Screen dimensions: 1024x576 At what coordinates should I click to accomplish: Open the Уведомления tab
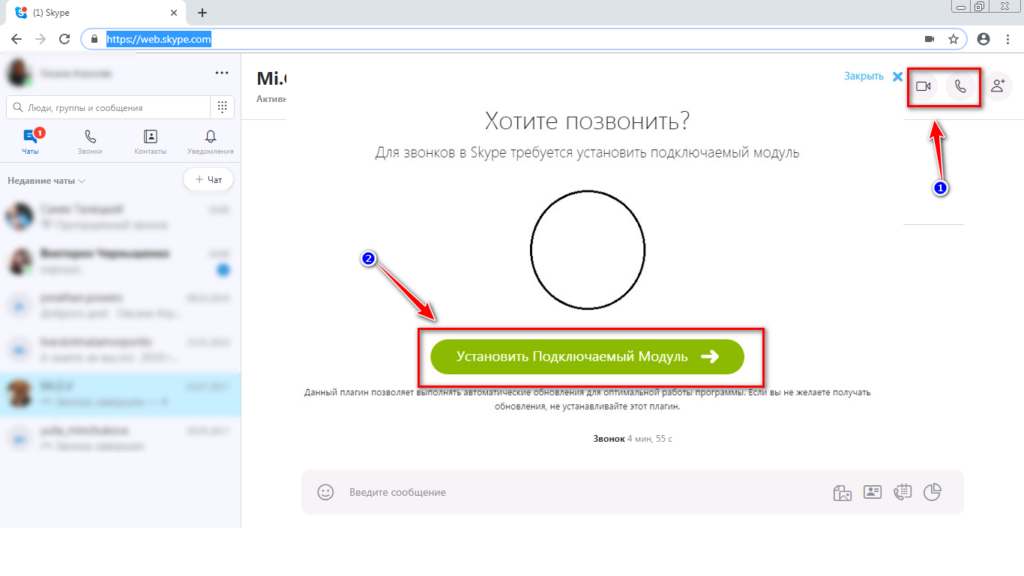point(210,142)
